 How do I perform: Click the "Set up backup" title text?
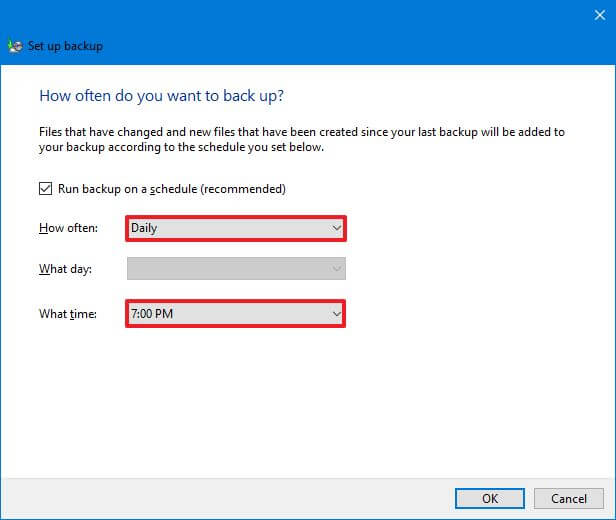coord(65,46)
